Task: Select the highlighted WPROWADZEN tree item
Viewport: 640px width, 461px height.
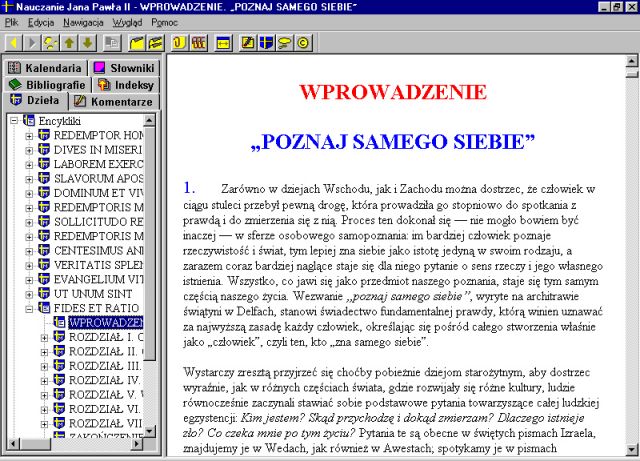Action: [x=106, y=322]
